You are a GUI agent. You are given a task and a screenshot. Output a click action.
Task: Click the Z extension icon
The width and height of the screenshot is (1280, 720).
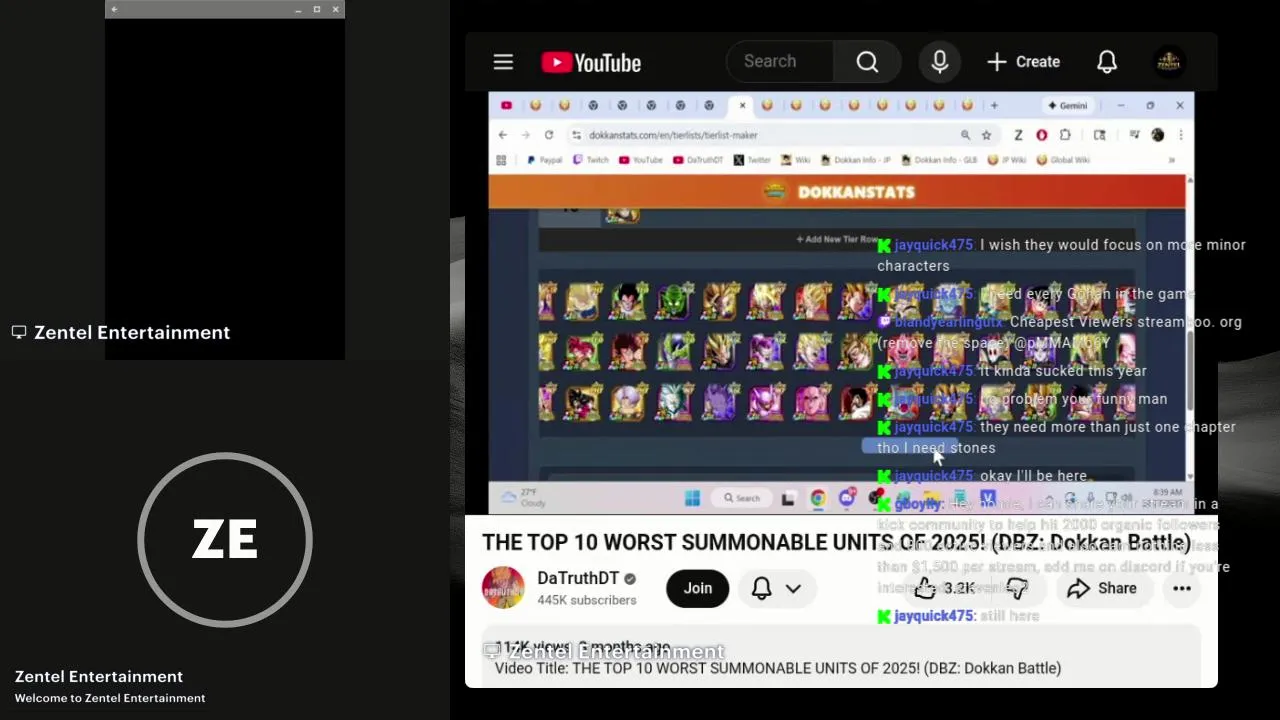tap(1018, 135)
